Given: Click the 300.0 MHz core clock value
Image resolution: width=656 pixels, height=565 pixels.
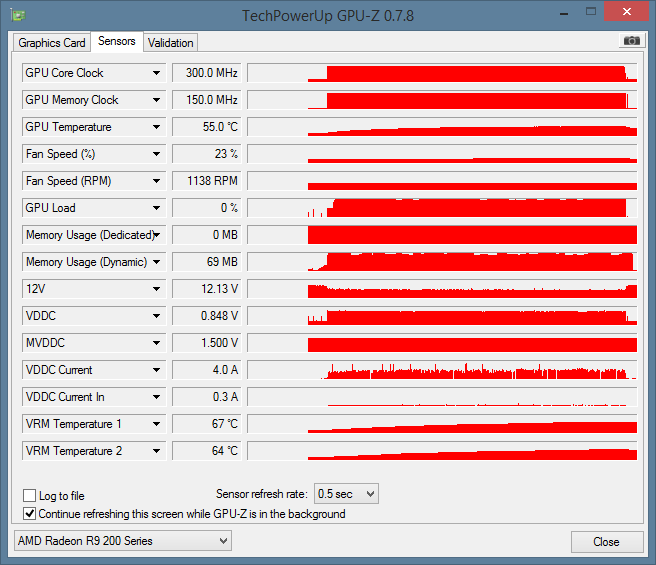Looking at the screenshot, I should 207,73.
